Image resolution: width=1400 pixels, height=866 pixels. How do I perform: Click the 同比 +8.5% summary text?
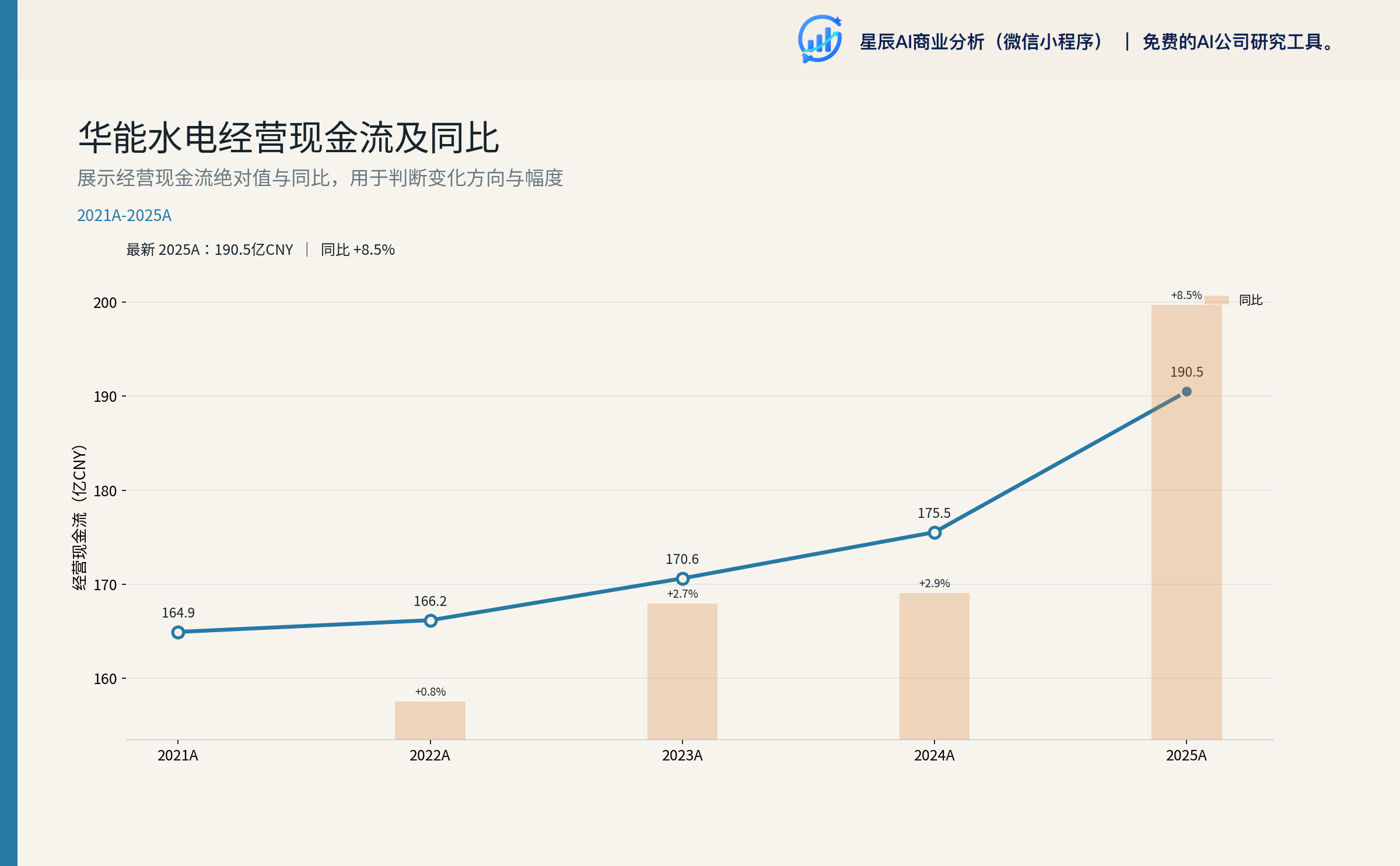coord(358,250)
